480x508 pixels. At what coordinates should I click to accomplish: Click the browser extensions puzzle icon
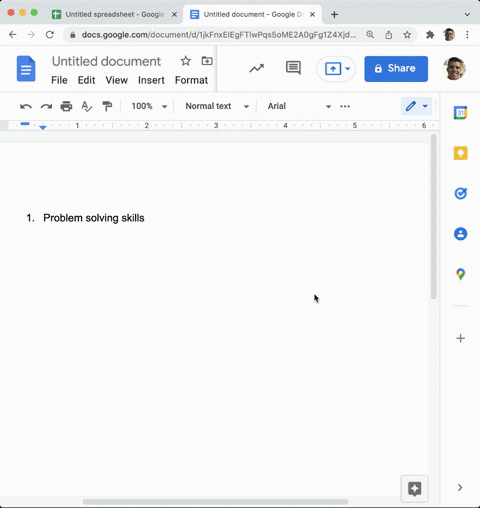click(x=430, y=35)
